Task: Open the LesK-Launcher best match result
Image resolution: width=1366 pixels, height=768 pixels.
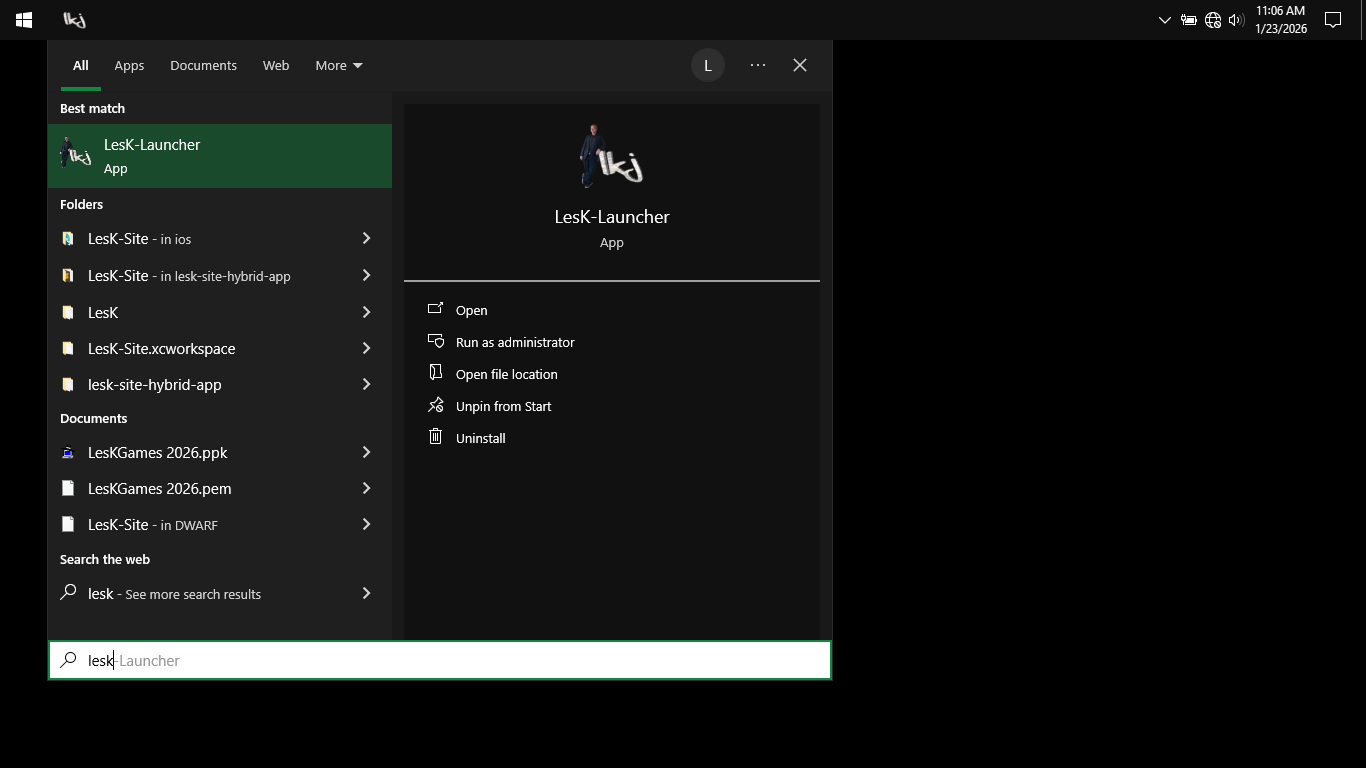Action: pos(220,156)
